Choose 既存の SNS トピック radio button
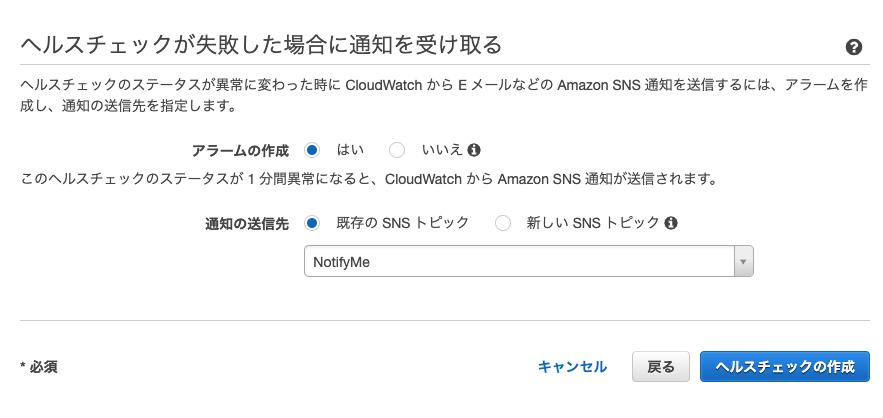 click(311, 223)
